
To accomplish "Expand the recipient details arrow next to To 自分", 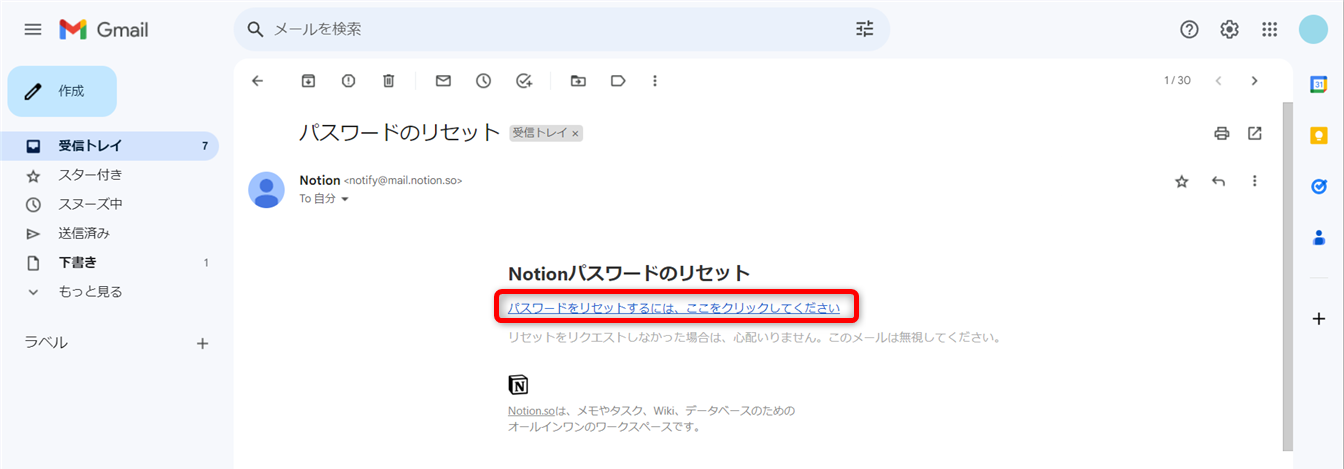I will pyautogui.click(x=346, y=199).
